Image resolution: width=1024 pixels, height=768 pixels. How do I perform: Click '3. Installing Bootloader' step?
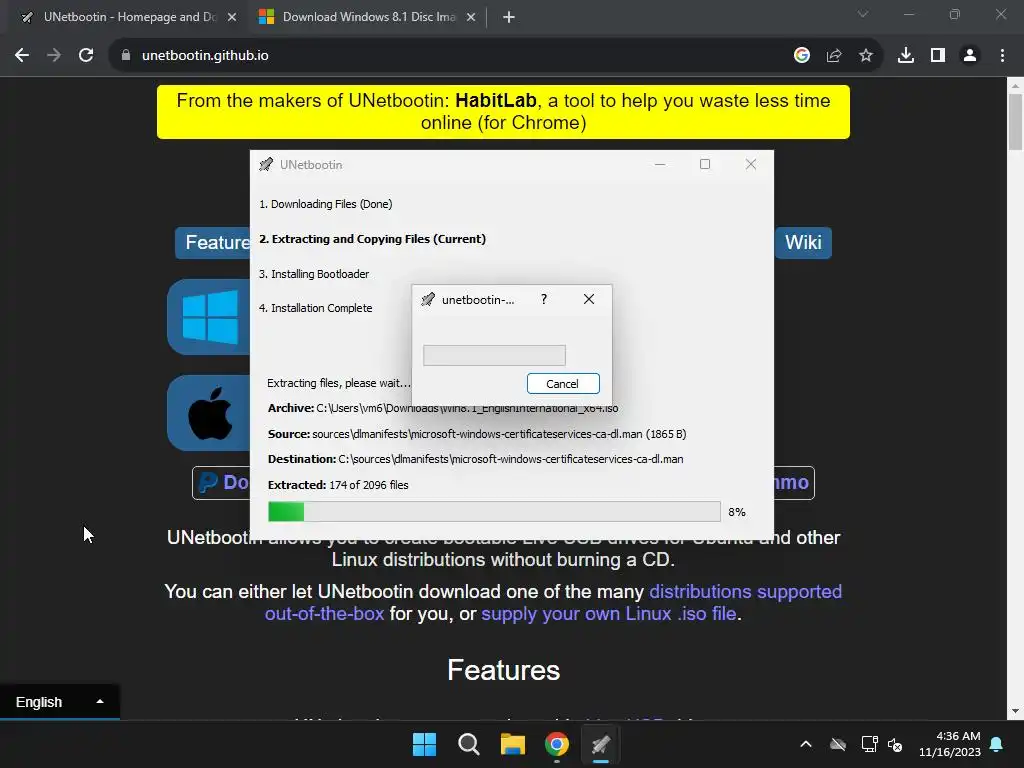[x=314, y=274]
